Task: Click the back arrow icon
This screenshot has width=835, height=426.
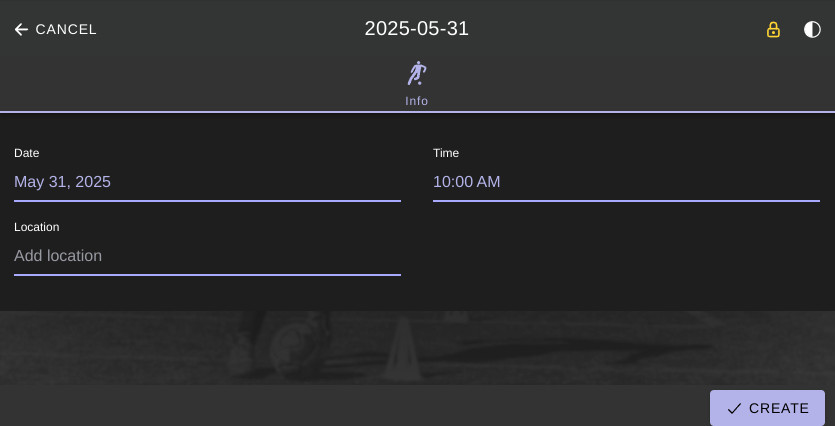Action: coord(21,29)
